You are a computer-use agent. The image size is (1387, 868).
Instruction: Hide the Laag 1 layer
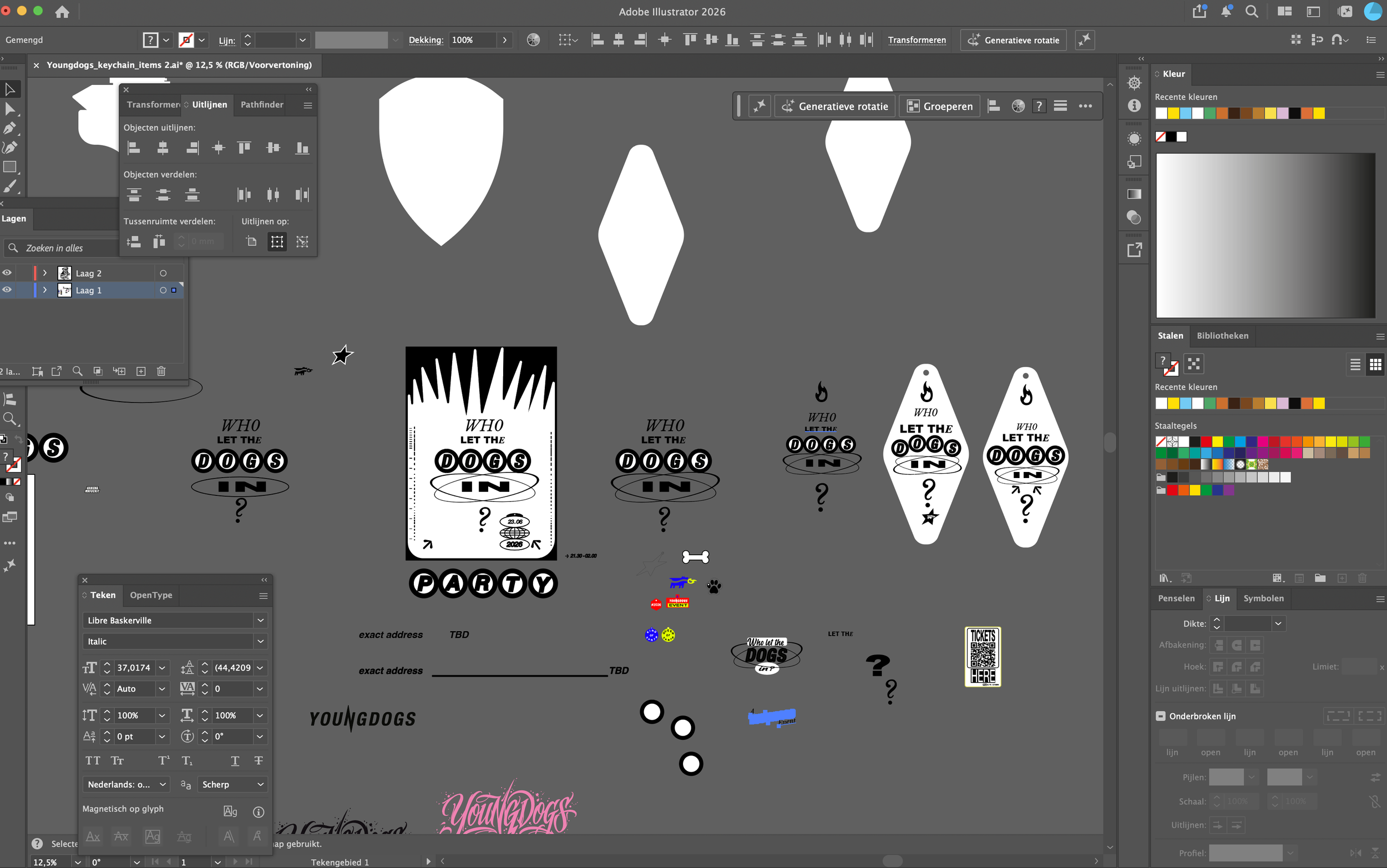coord(7,290)
